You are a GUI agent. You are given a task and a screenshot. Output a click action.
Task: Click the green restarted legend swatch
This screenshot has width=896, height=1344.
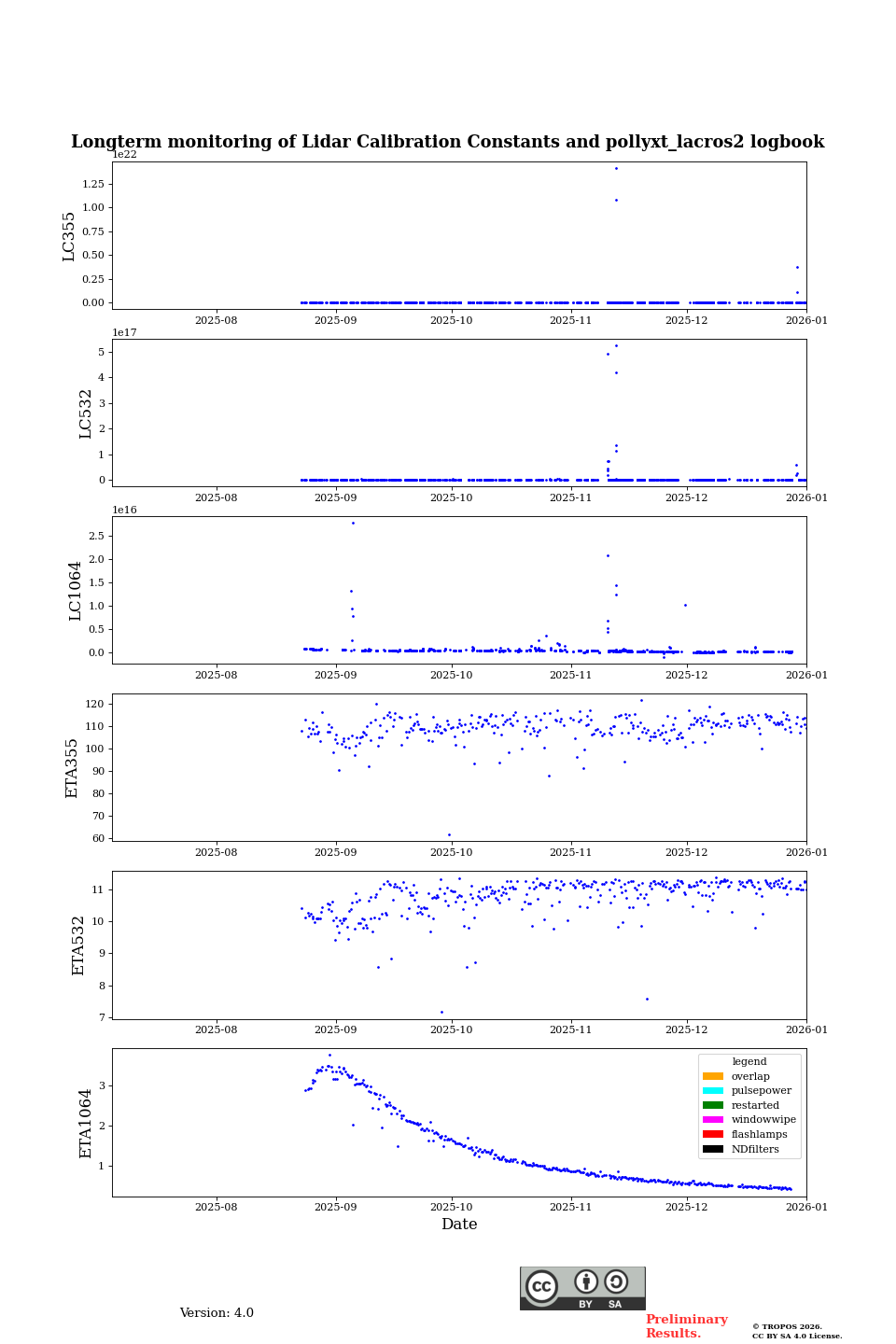[712, 1105]
